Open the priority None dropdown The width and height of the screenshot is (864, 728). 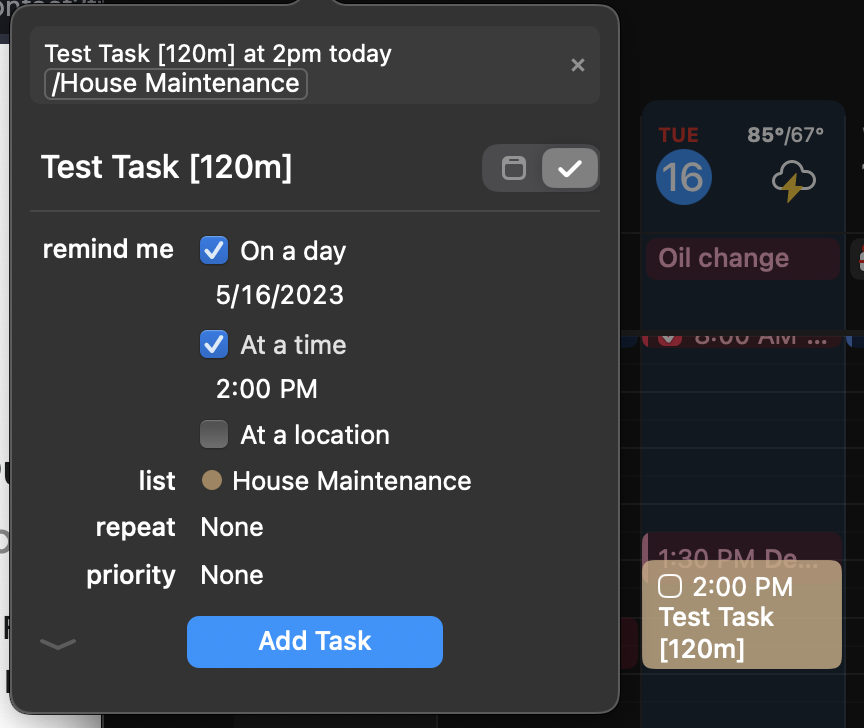[x=232, y=575]
